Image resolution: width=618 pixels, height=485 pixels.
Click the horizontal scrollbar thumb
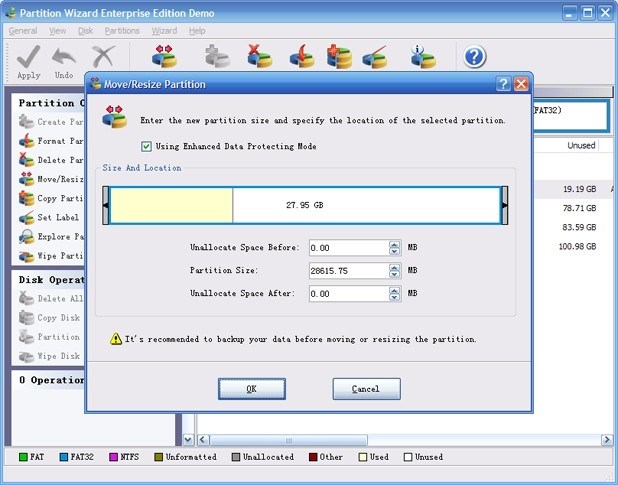pyautogui.click(x=289, y=440)
